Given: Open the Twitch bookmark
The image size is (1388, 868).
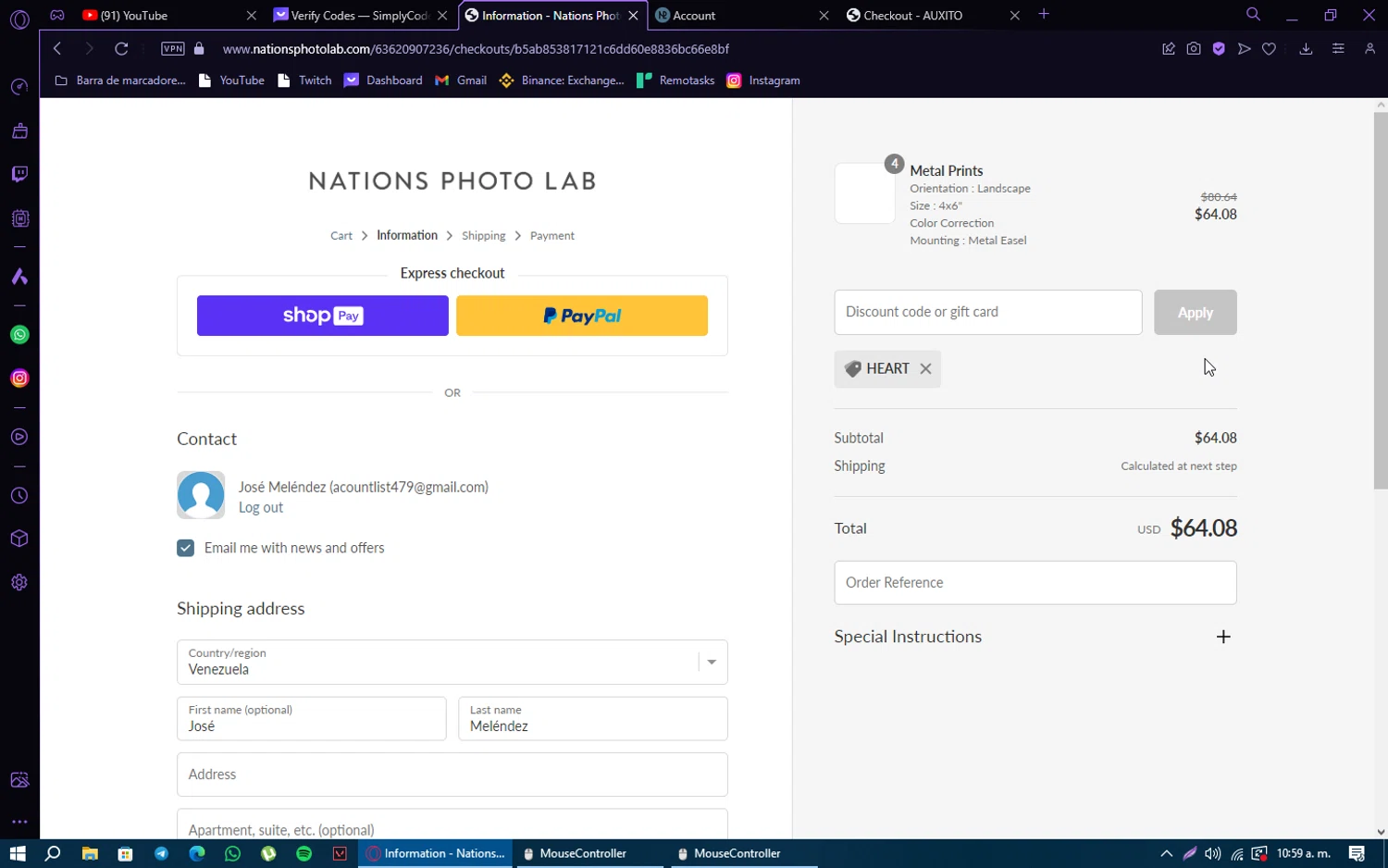Looking at the screenshot, I should [304, 81].
